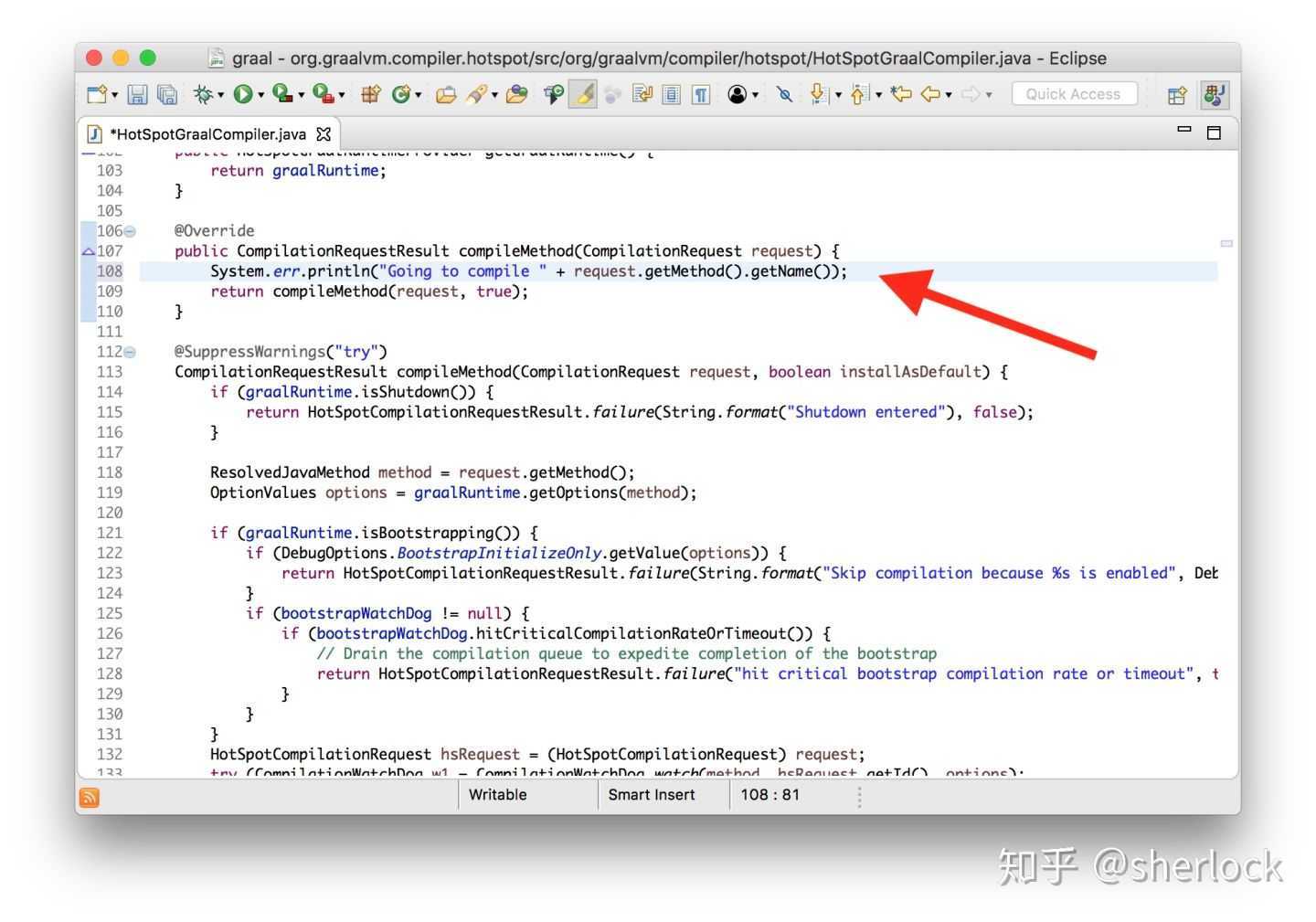Image resolution: width=1316 pixels, height=922 pixels.
Task: Open the Previous Annotation dropdown arrow
Action: click(x=878, y=95)
